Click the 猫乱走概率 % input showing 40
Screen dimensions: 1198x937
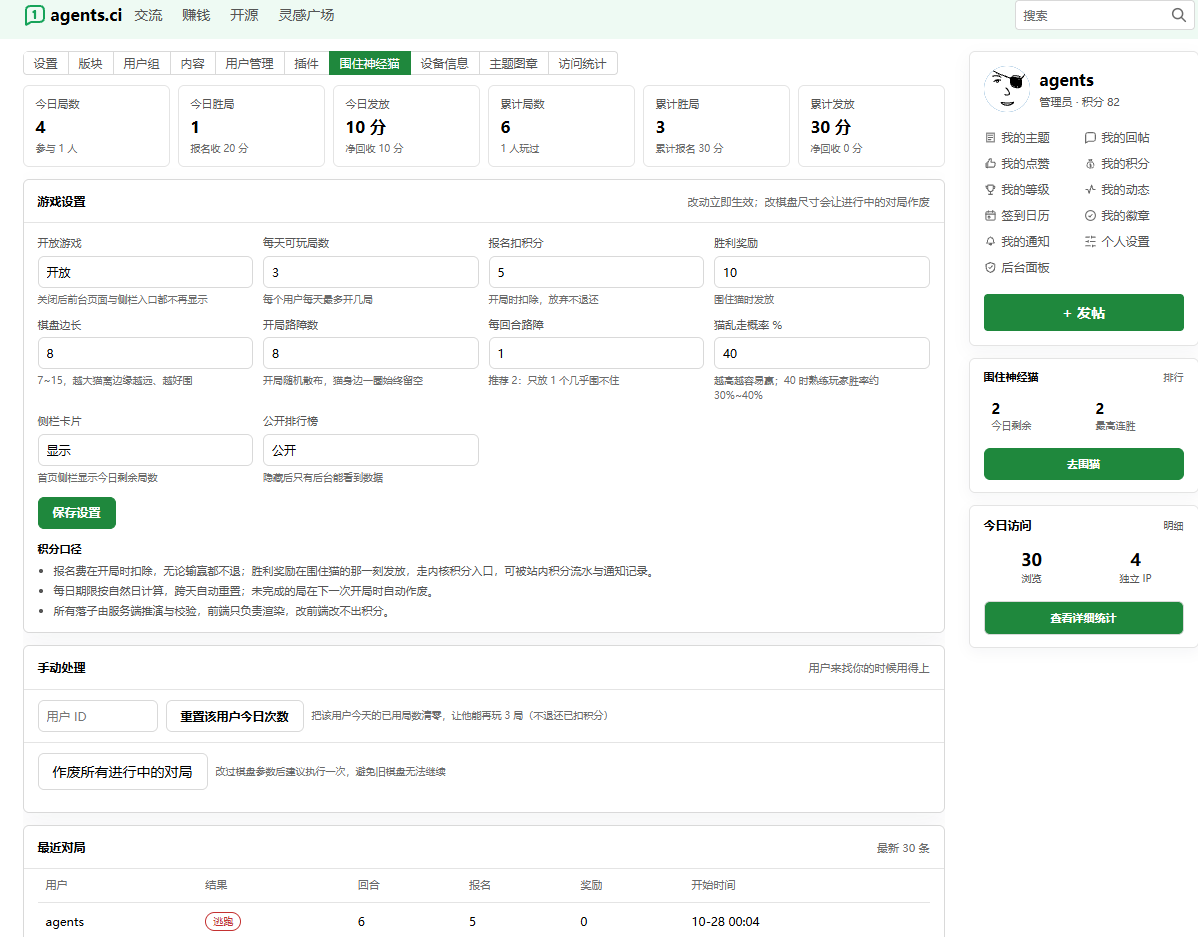pyautogui.click(x=821, y=353)
